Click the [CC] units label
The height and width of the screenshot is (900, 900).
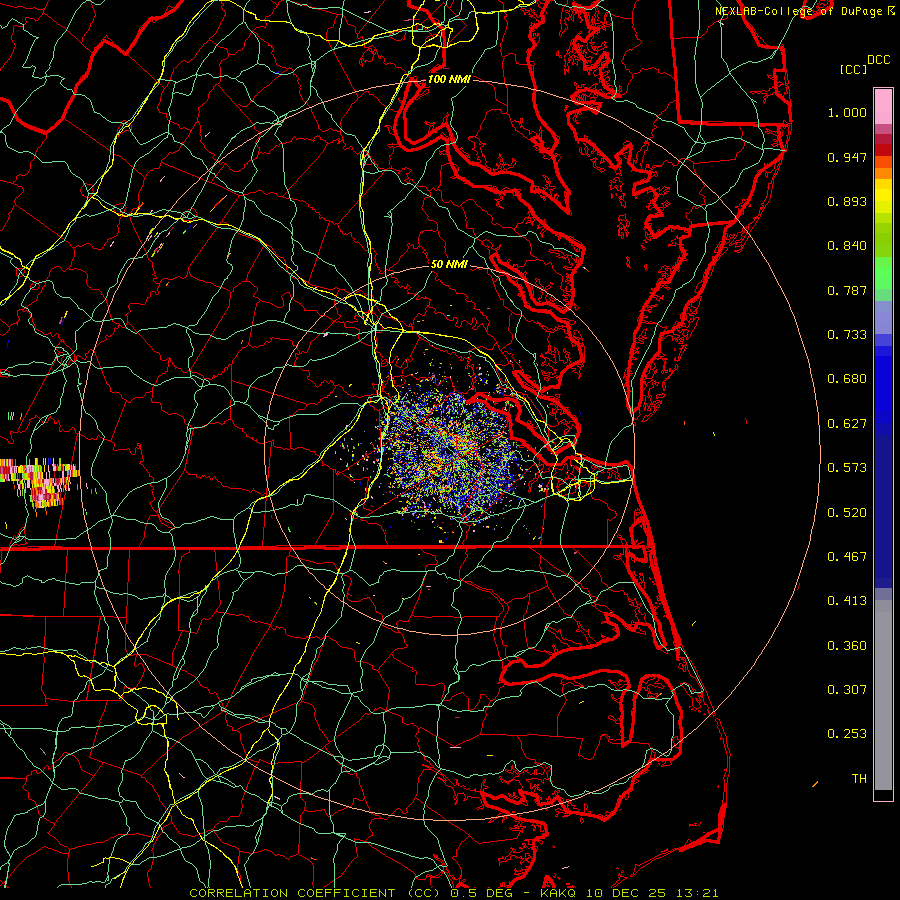pos(854,69)
